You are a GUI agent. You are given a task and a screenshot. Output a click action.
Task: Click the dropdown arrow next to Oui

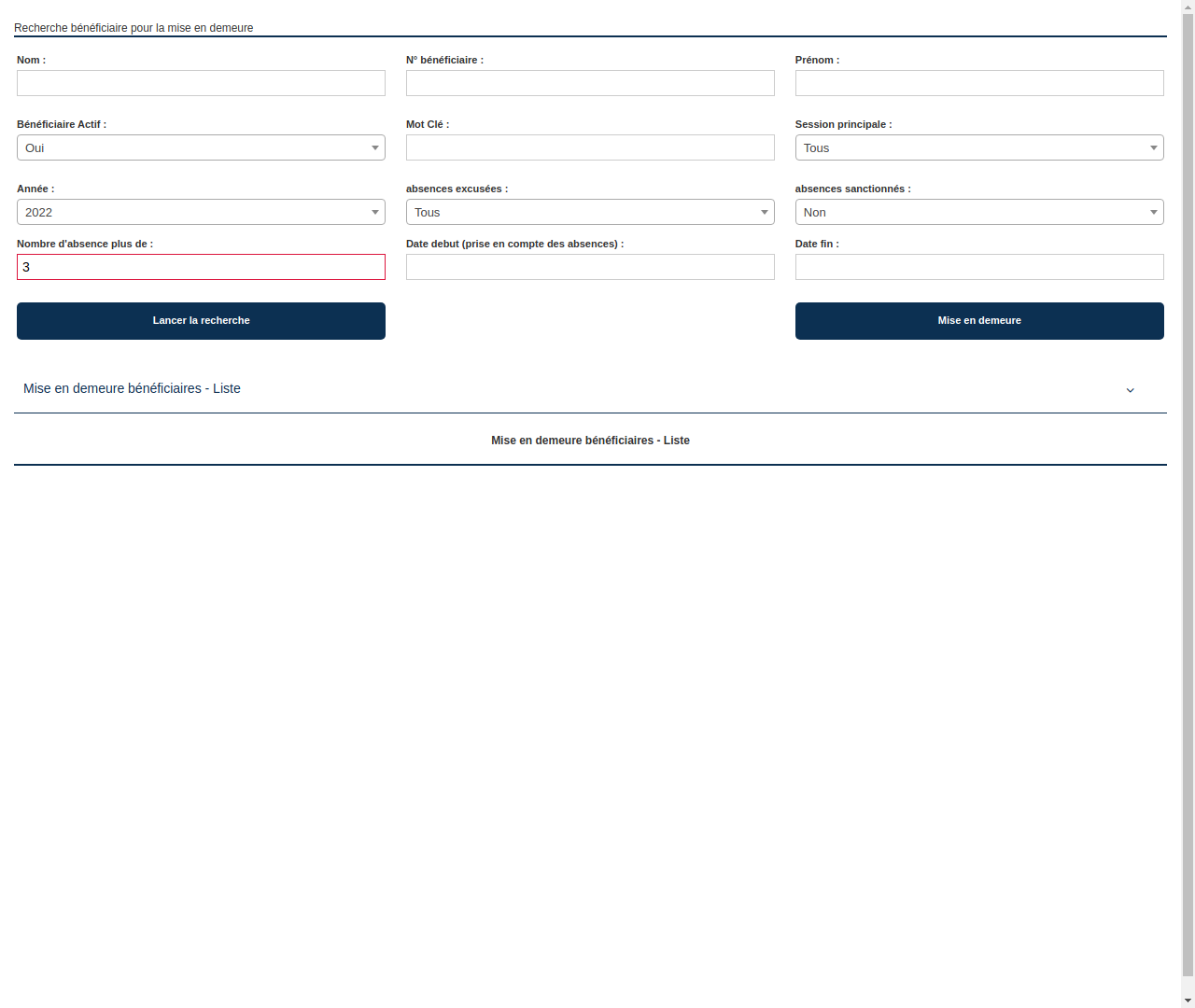(x=375, y=147)
